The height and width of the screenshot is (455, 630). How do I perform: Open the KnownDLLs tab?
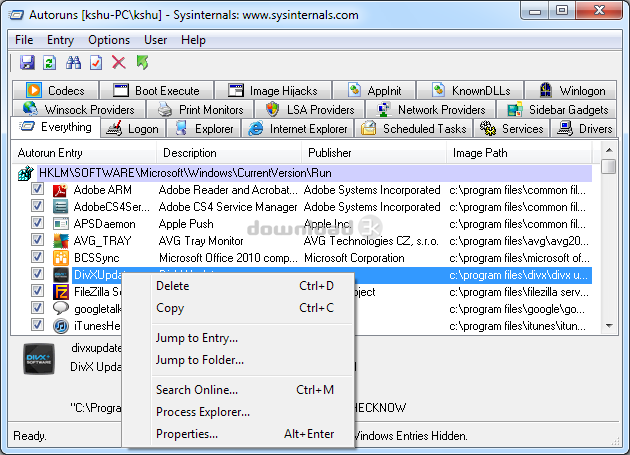[470, 90]
